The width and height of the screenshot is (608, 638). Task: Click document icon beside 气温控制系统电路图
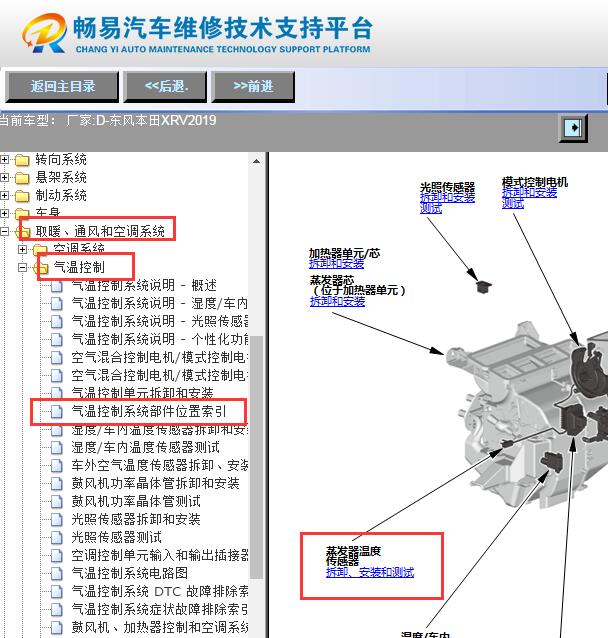pos(57,573)
